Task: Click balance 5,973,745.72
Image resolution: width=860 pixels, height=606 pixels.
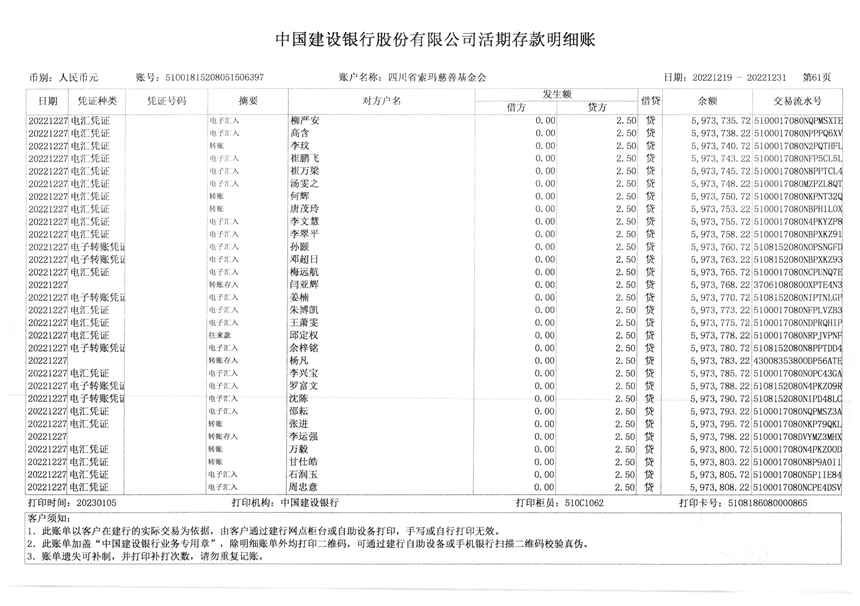Action: (721, 171)
